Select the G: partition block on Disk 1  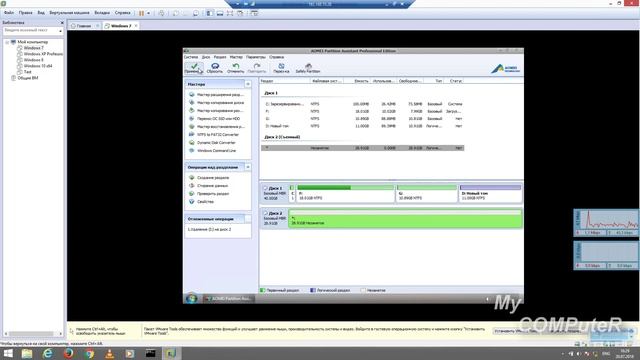pyautogui.click(x=427, y=193)
